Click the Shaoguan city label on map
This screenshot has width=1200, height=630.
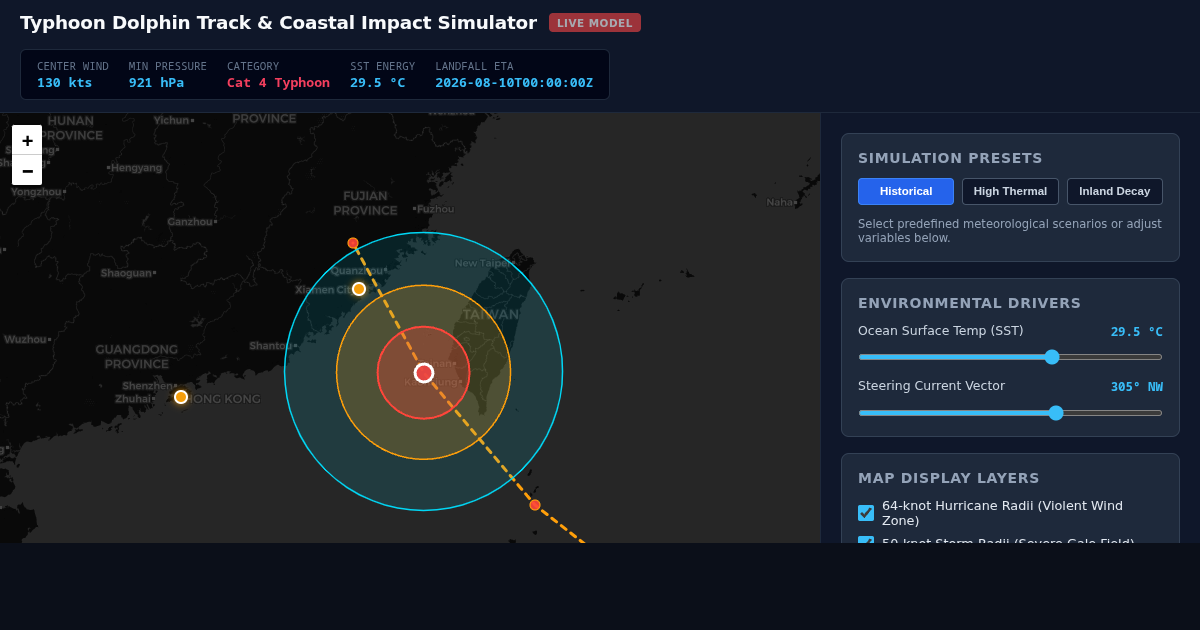(126, 273)
